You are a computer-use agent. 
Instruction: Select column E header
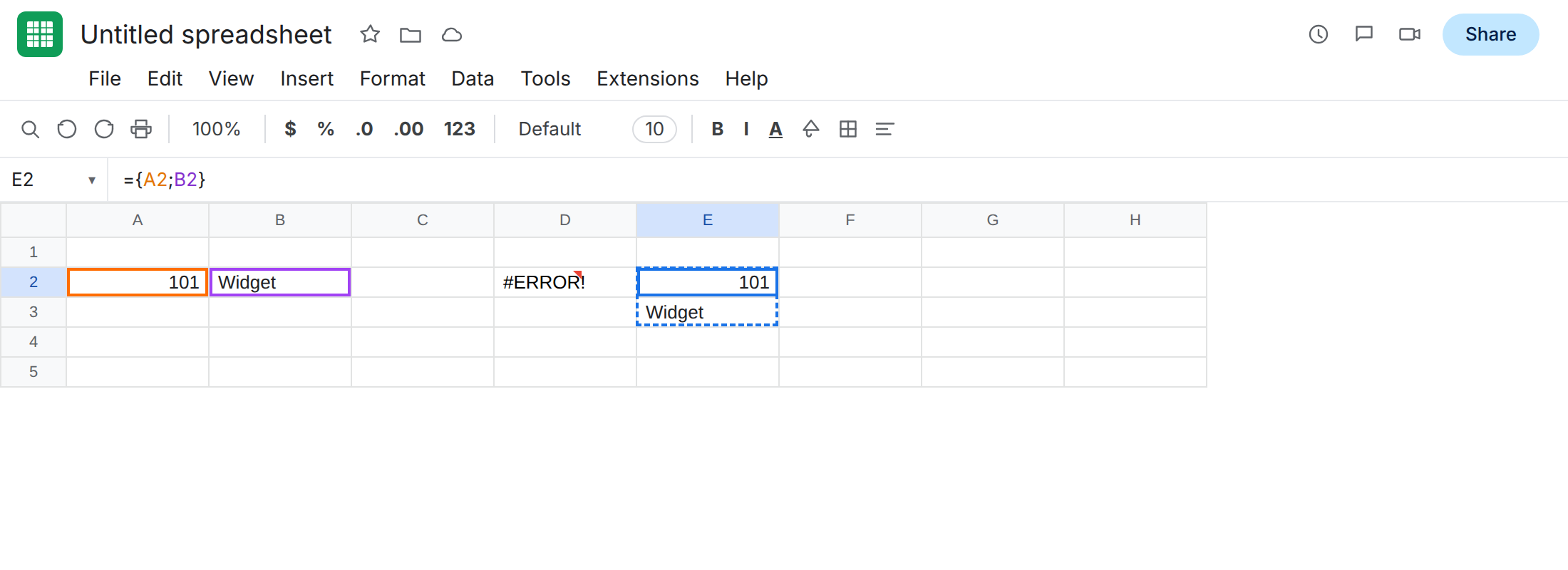point(708,220)
